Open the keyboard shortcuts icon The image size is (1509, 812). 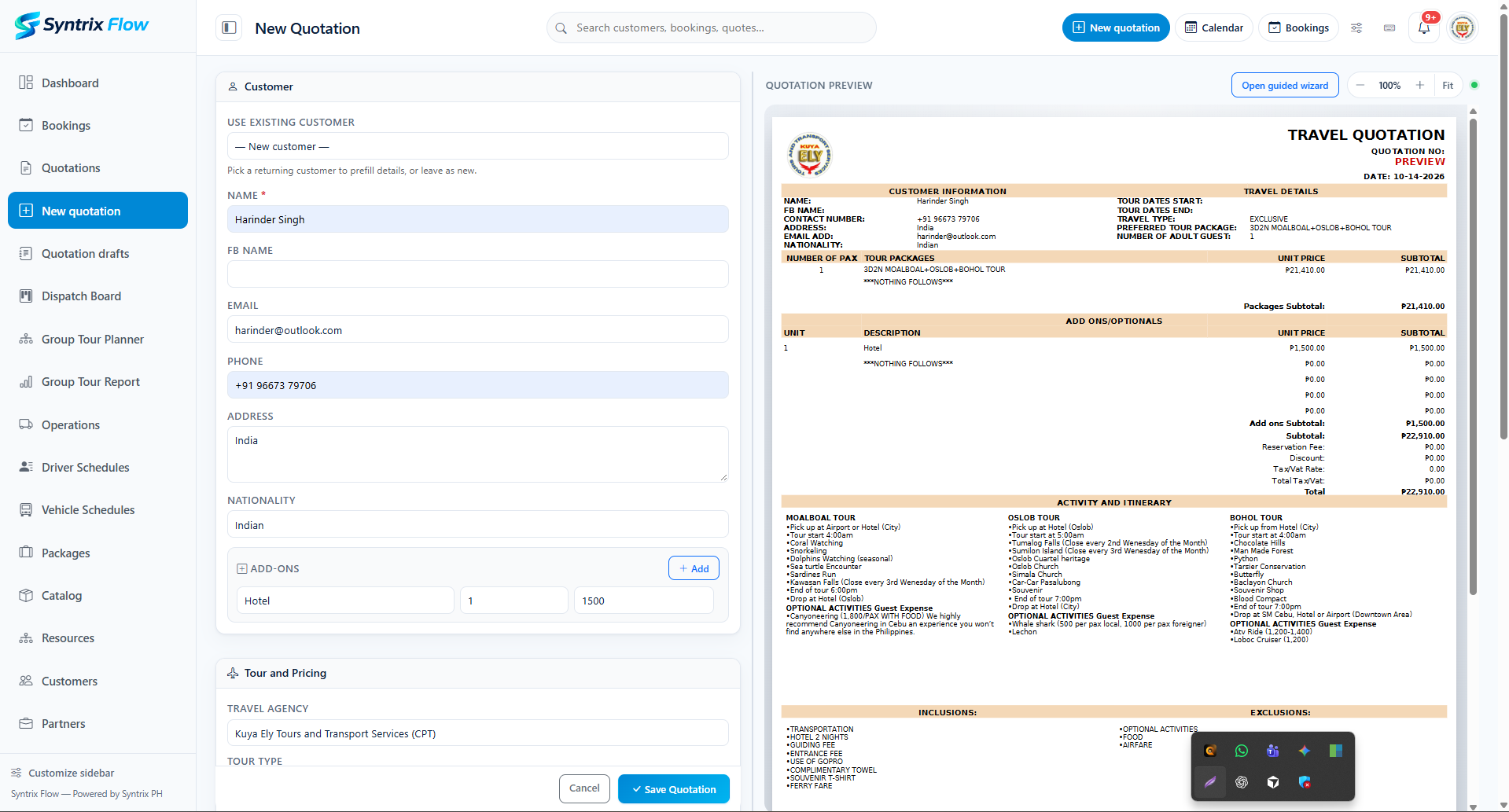click(x=1389, y=28)
